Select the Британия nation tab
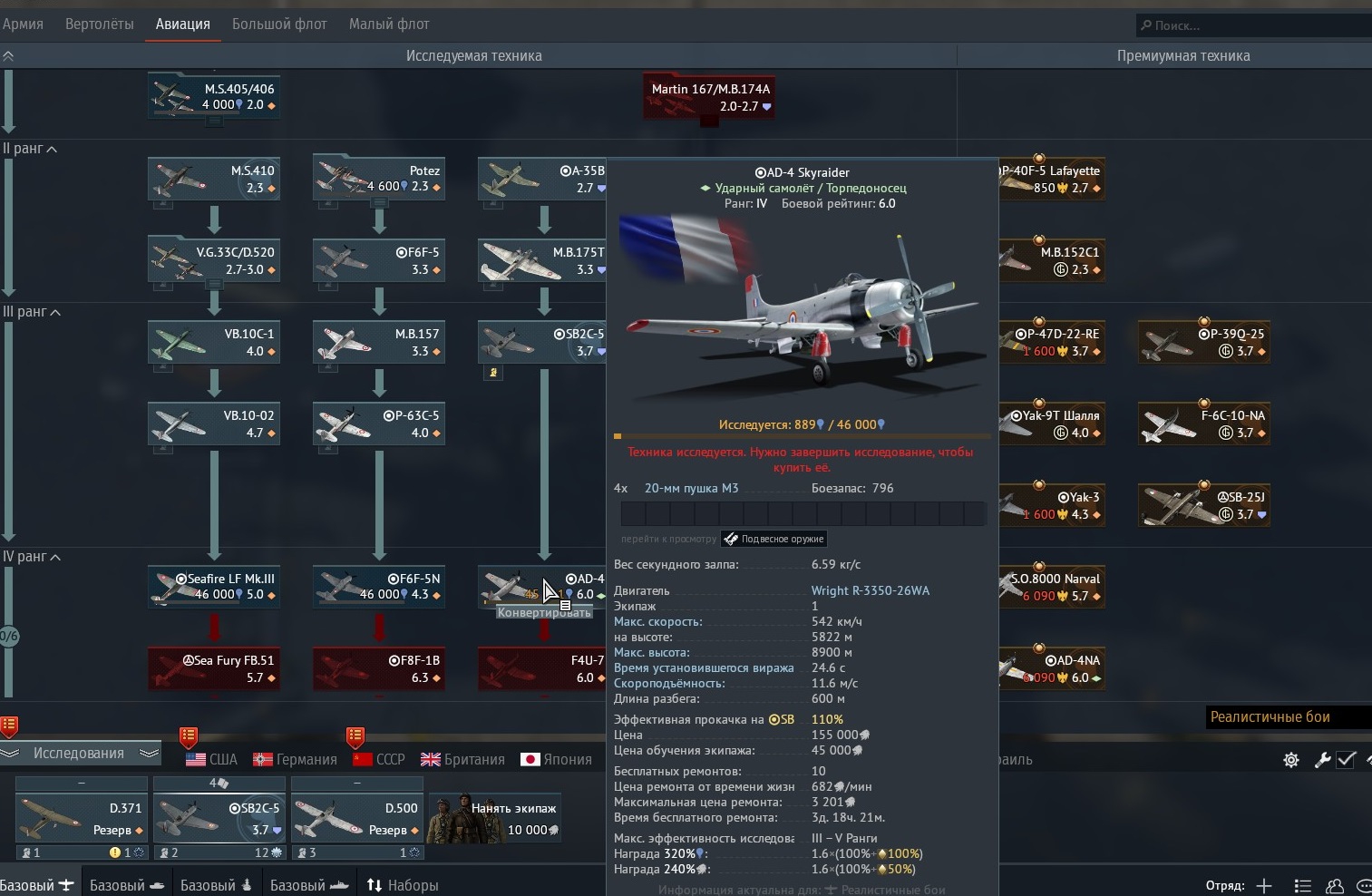The width and height of the screenshot is (1372, 896). 462,760
